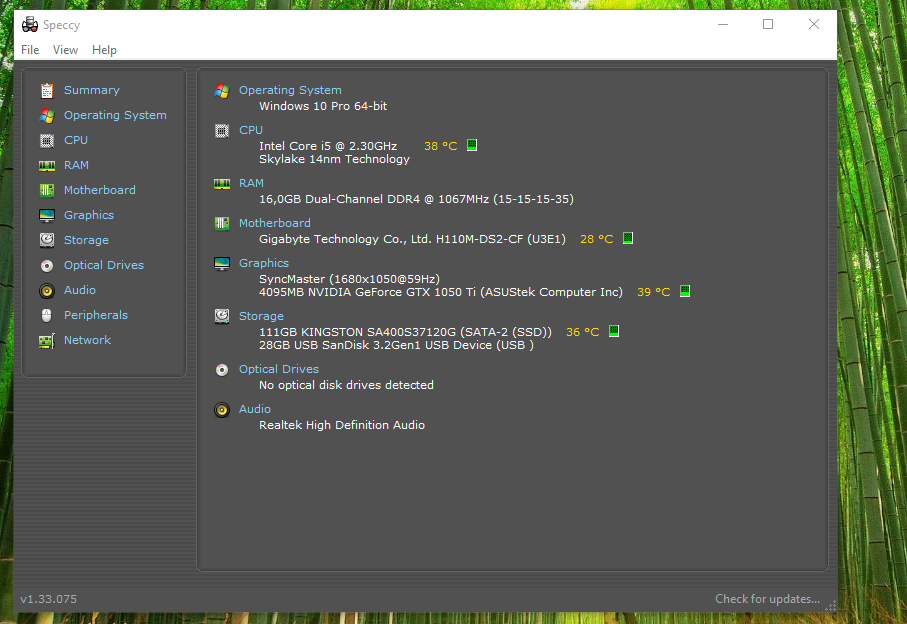Click the Storage hard drive icon in sidebar
The image size is (907, 624).
pyautogui.click(x=47, y=240)
